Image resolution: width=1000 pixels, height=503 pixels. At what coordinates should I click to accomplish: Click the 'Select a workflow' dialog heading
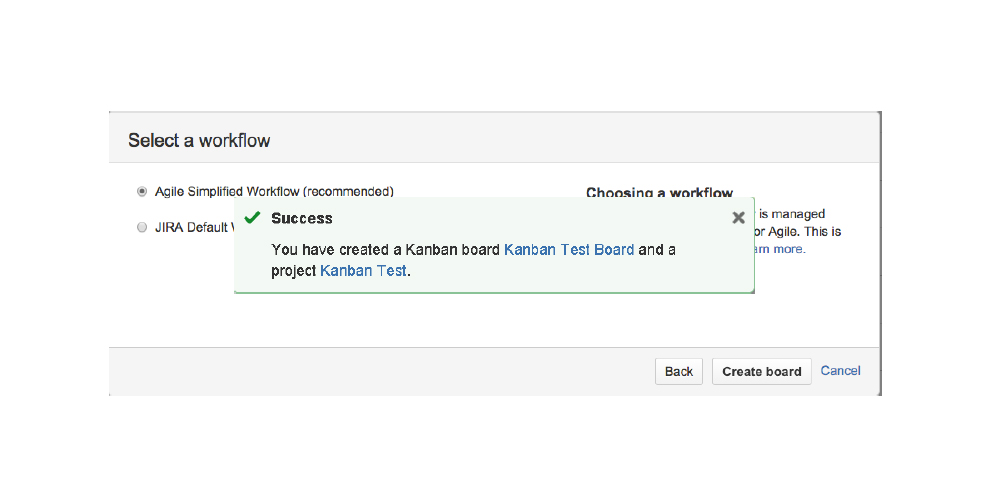[199, 140]
